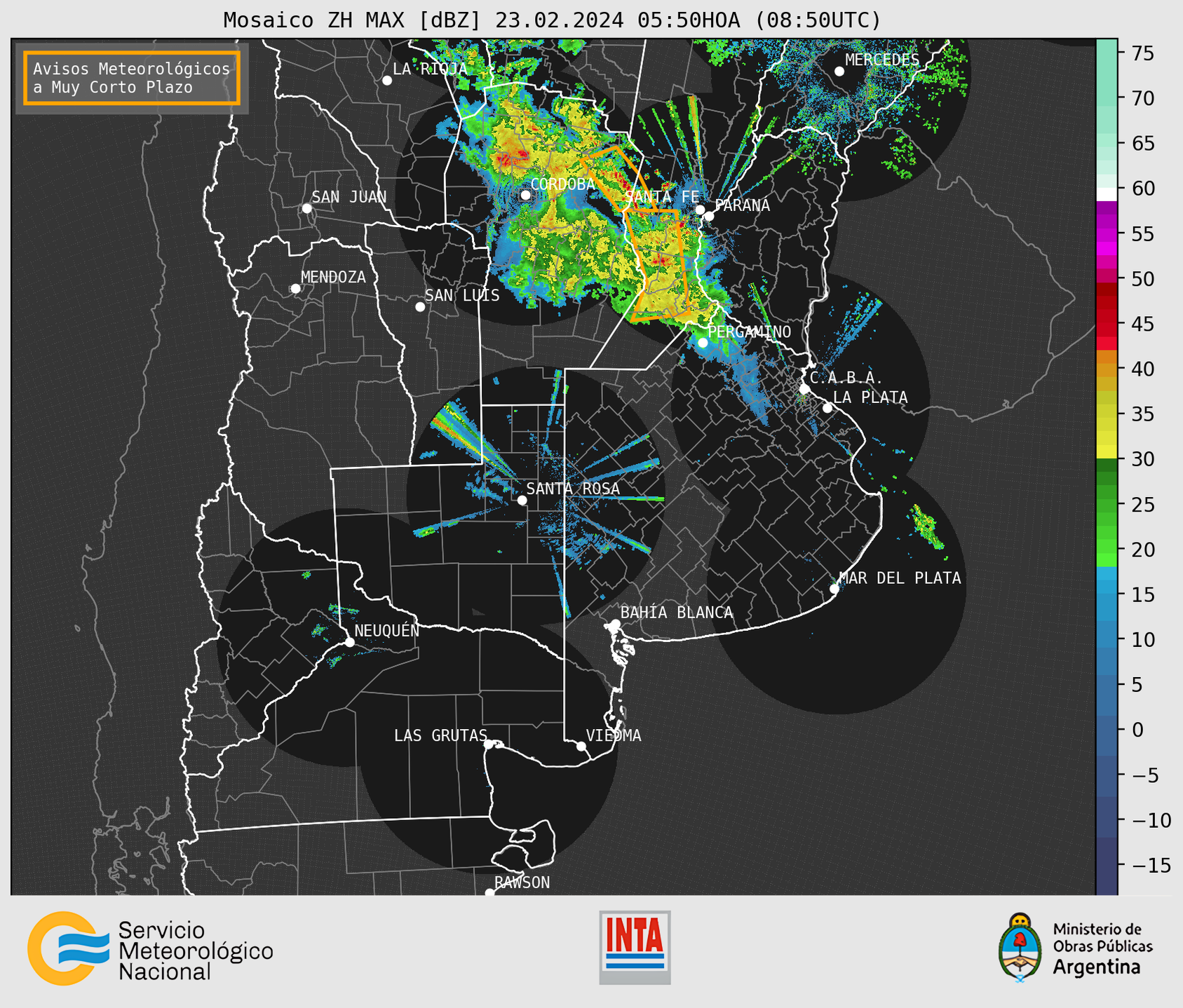
Task: Click the 75 dBZ colorbar tick label
Action: (x=1142, y=53)
